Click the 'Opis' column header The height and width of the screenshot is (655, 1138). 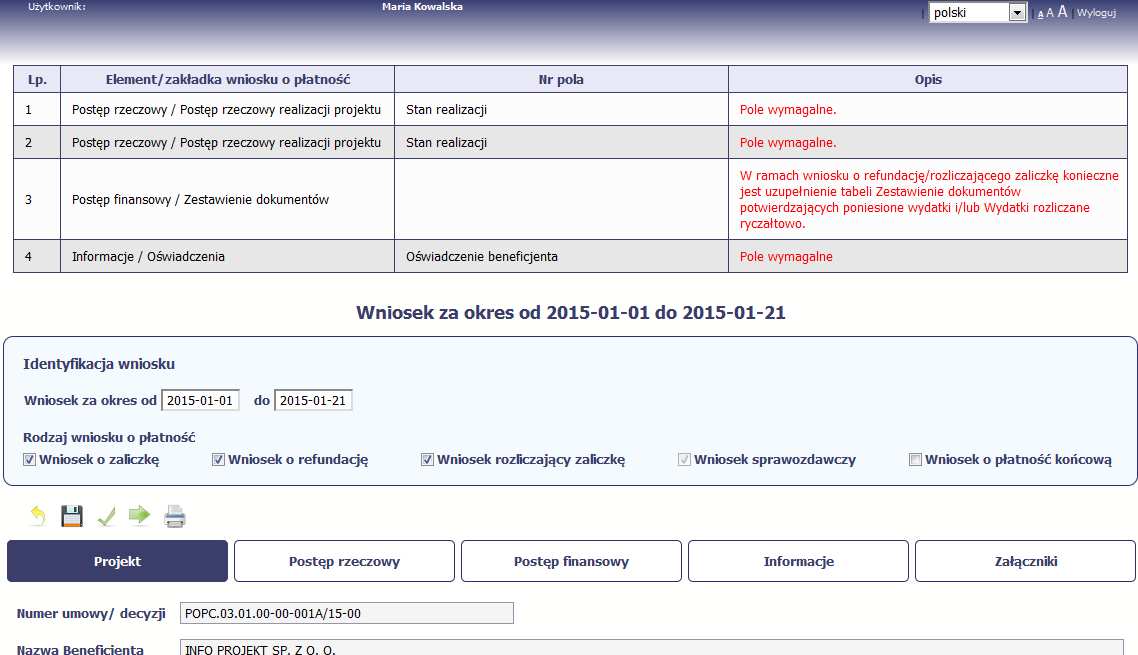[x=928, y=79]
